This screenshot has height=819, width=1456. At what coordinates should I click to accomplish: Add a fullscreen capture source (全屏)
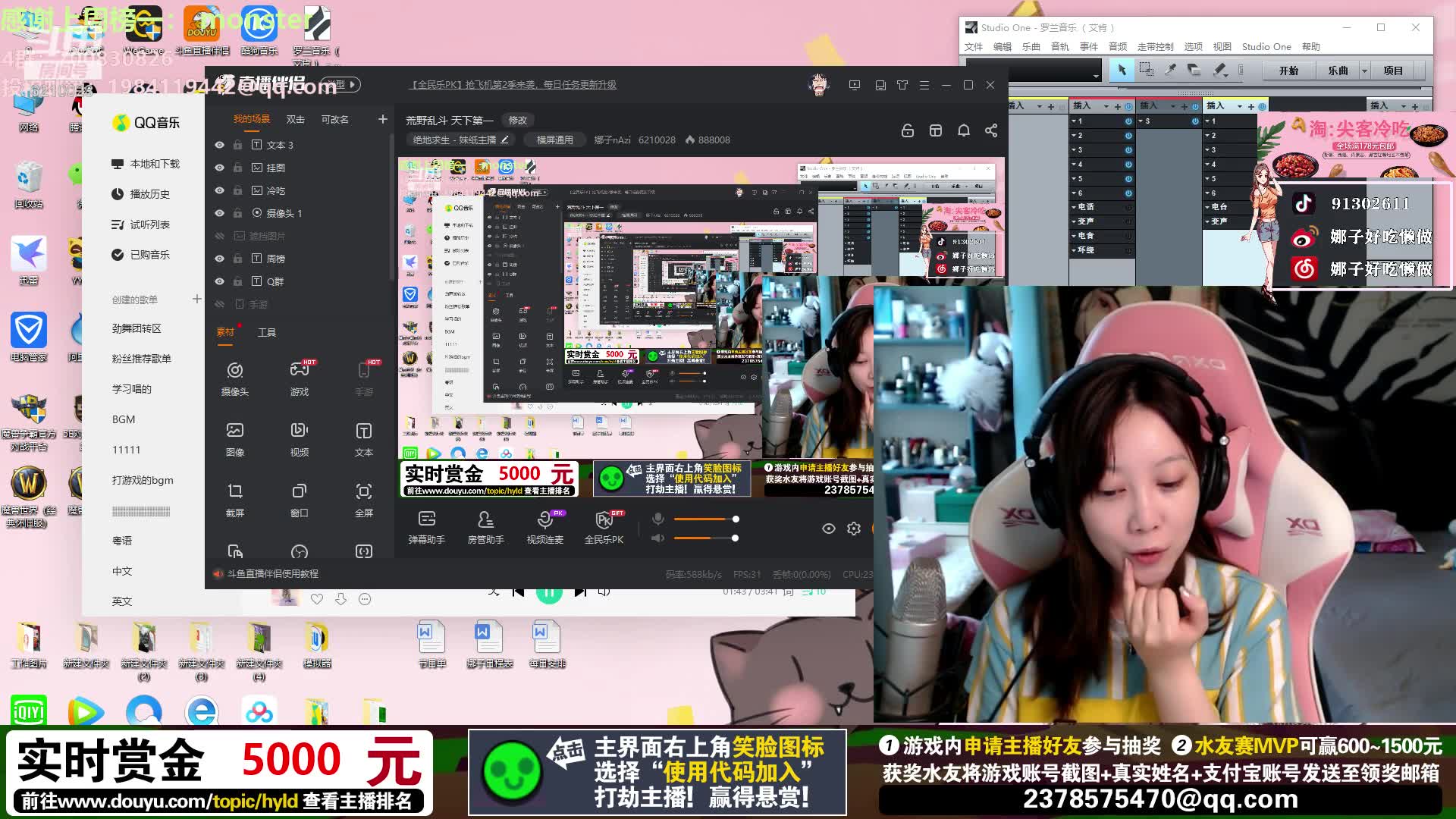pyautogui.click(x=364, y=500)
